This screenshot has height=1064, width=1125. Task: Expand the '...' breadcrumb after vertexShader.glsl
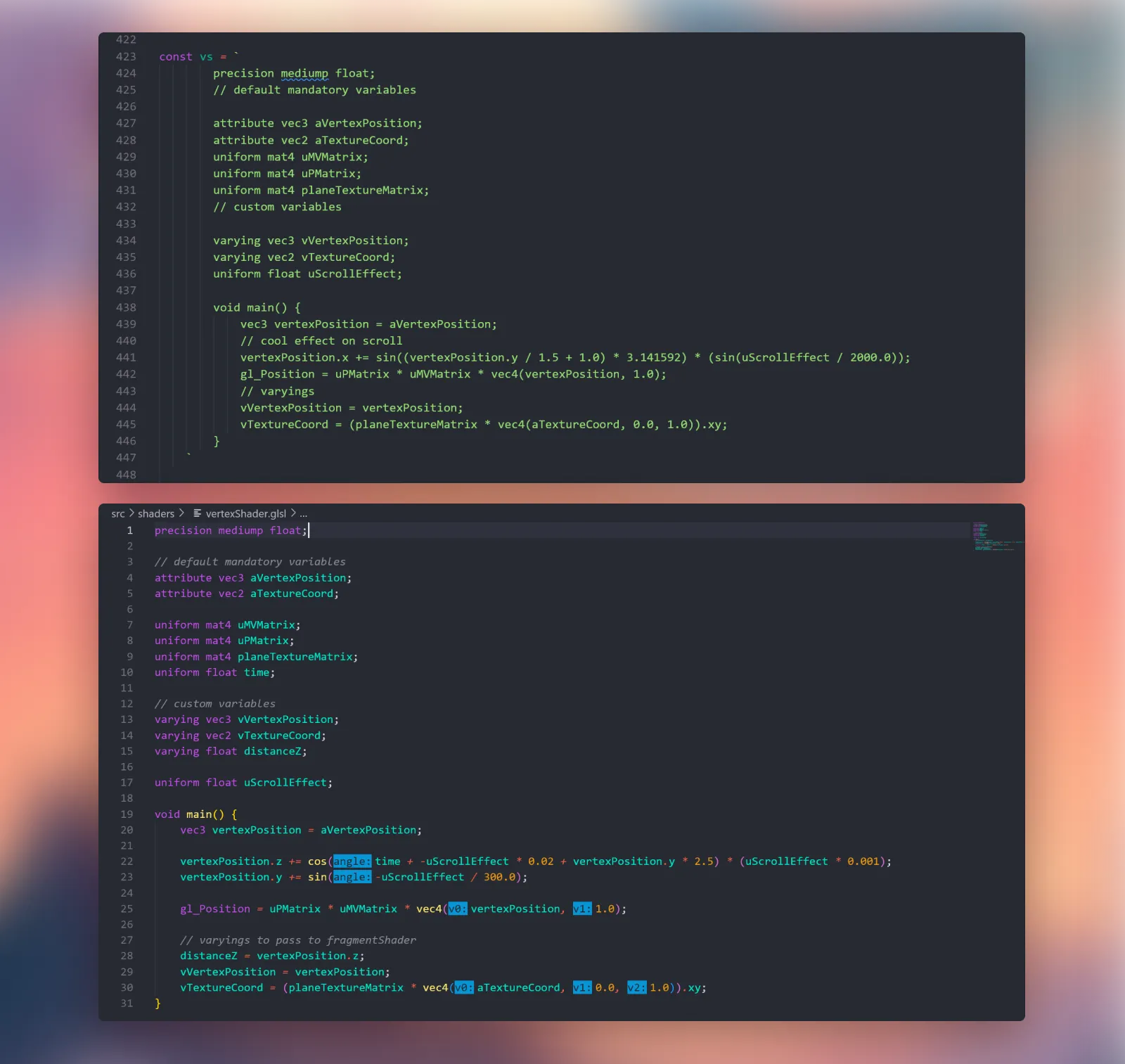[303, 513]
